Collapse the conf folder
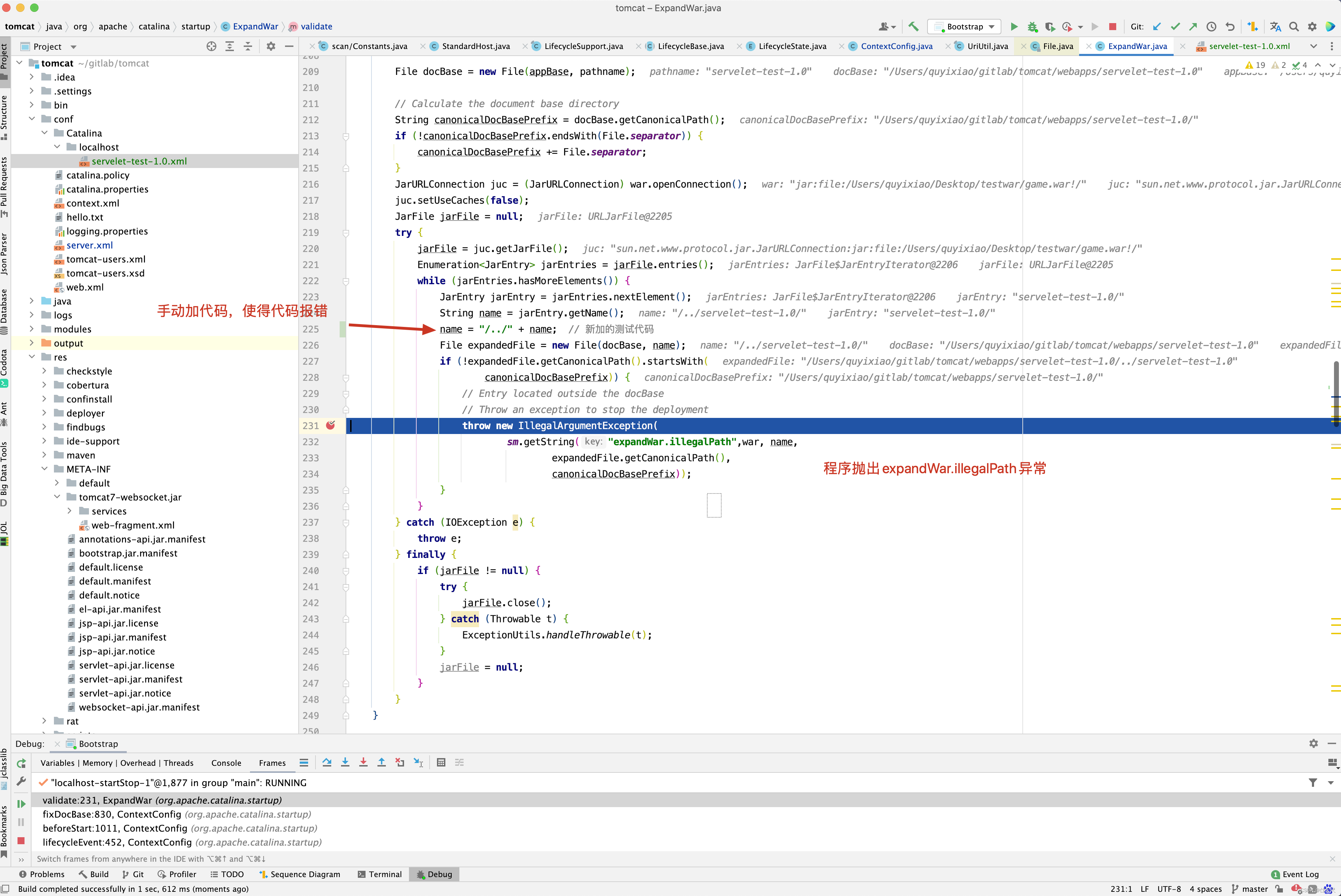This screenshot has width=1341, height=896. [x=32, y=119]
